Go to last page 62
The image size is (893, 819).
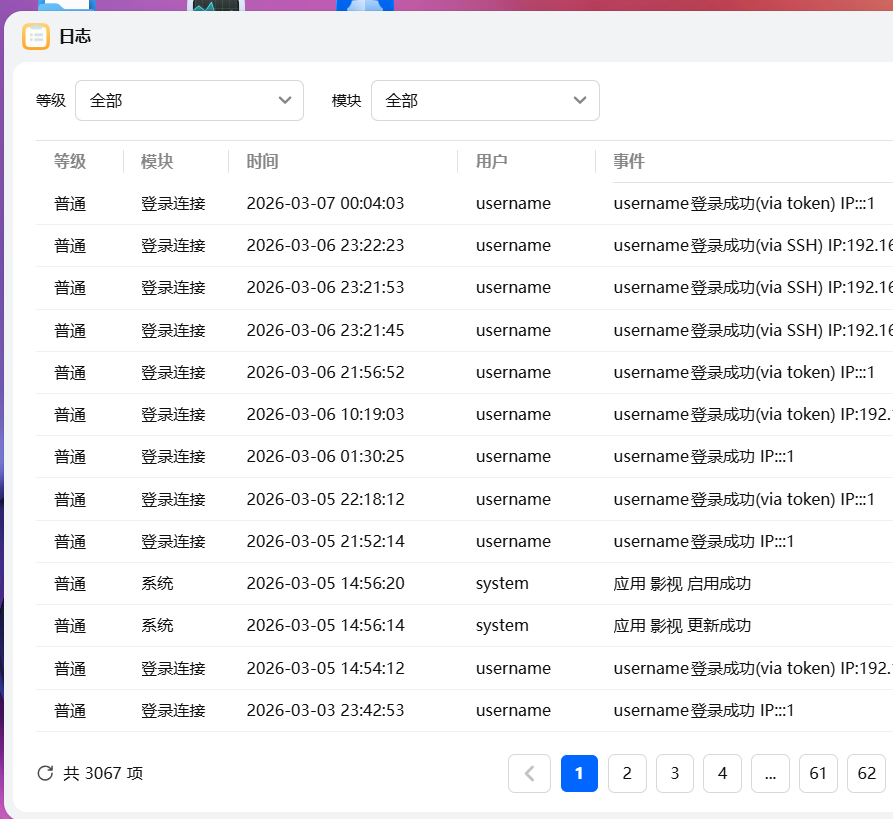866,773
